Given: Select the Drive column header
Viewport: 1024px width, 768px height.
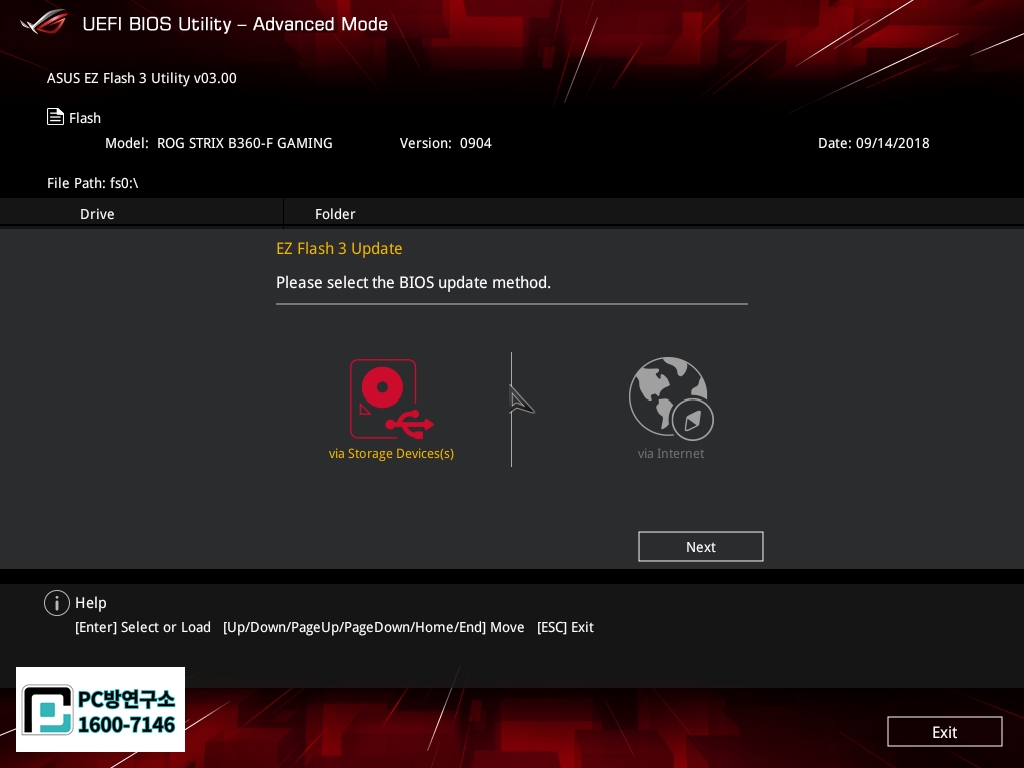Looking at the screenshot, I should 97,214.
